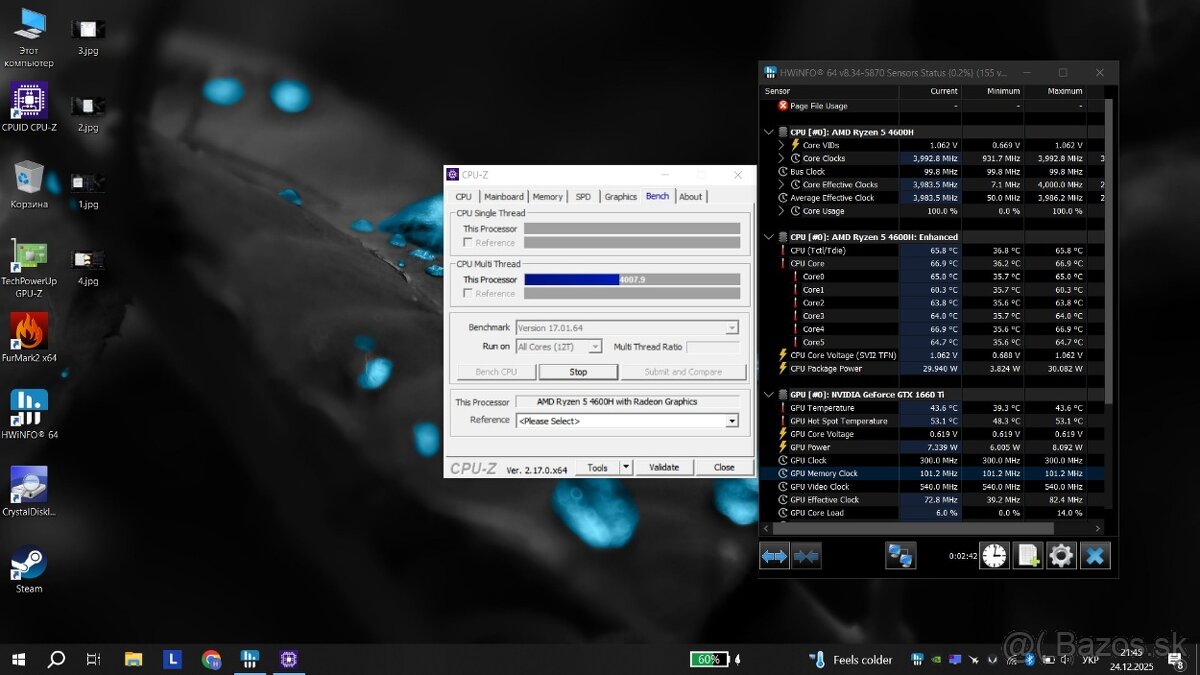This screenshot has height=675, width=1200.
Task: Open the remote sensor monitoring icon in HWiNFO
Action: click(x=901, y=555)
